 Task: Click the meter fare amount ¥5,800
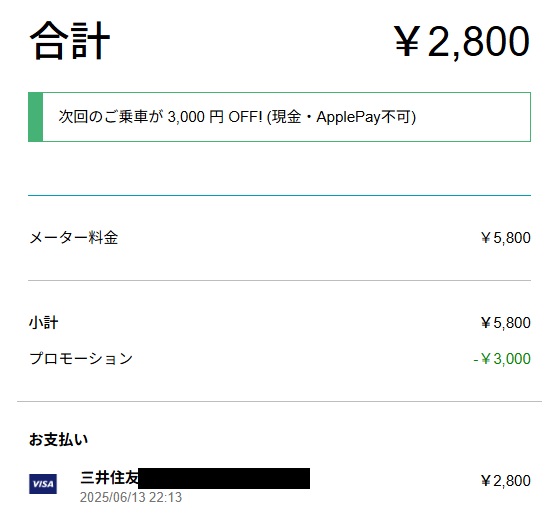point(506,238)
